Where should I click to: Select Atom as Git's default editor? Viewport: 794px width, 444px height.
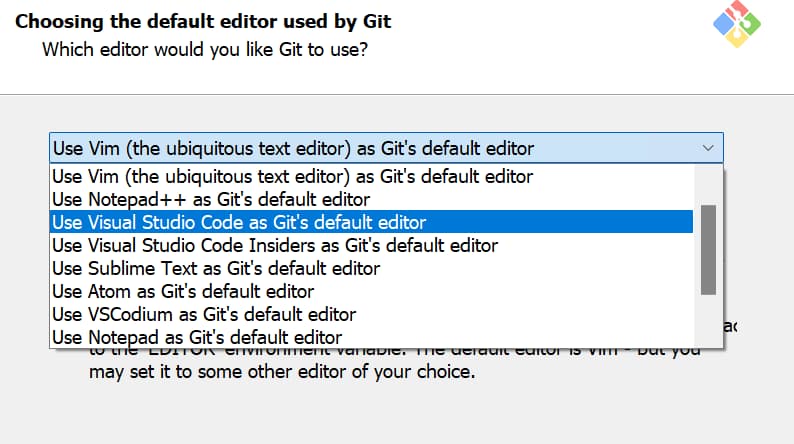183,291
